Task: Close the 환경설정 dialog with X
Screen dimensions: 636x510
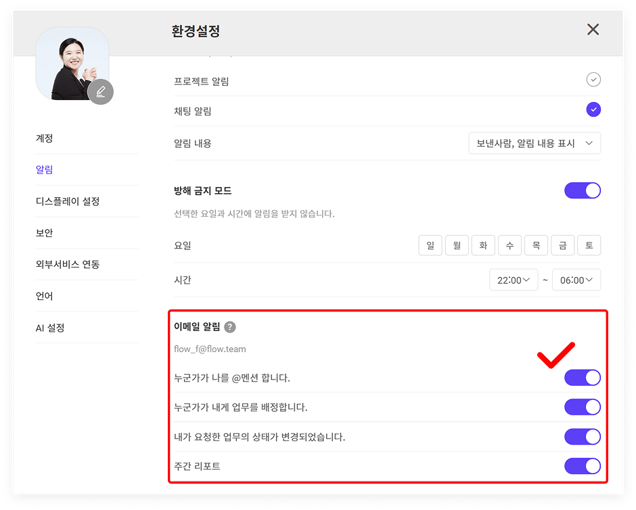Action: [593, 30]
